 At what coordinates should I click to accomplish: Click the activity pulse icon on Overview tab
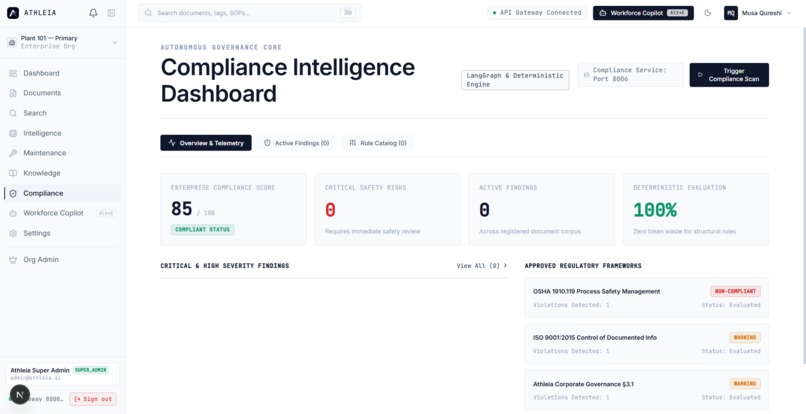point(172,143)
